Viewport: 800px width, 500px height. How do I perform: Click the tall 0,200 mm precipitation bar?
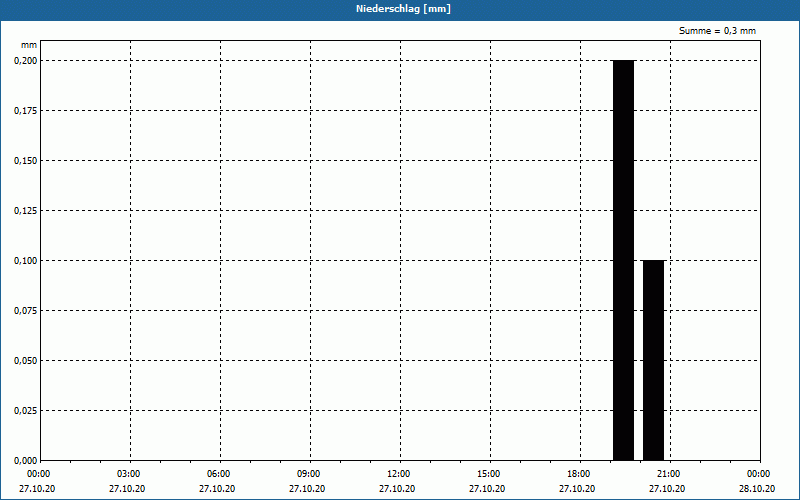(623, 260)
